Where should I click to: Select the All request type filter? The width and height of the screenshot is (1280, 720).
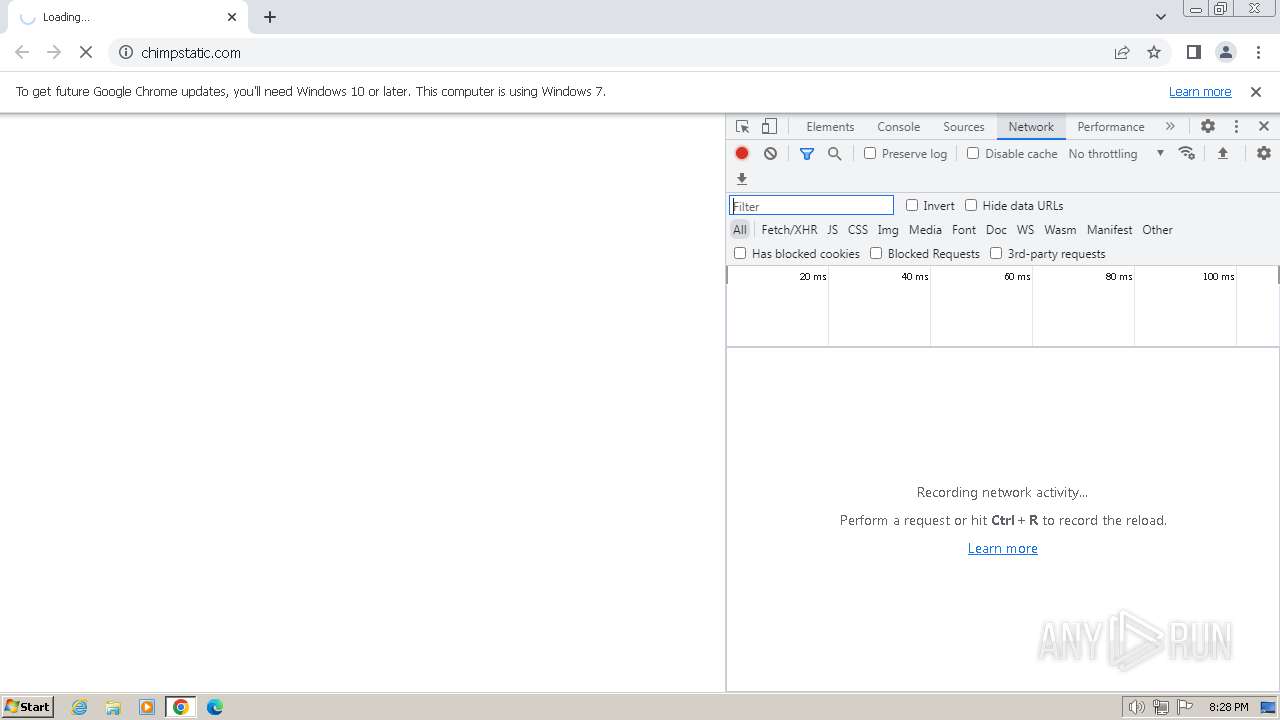tap(740, 230)
